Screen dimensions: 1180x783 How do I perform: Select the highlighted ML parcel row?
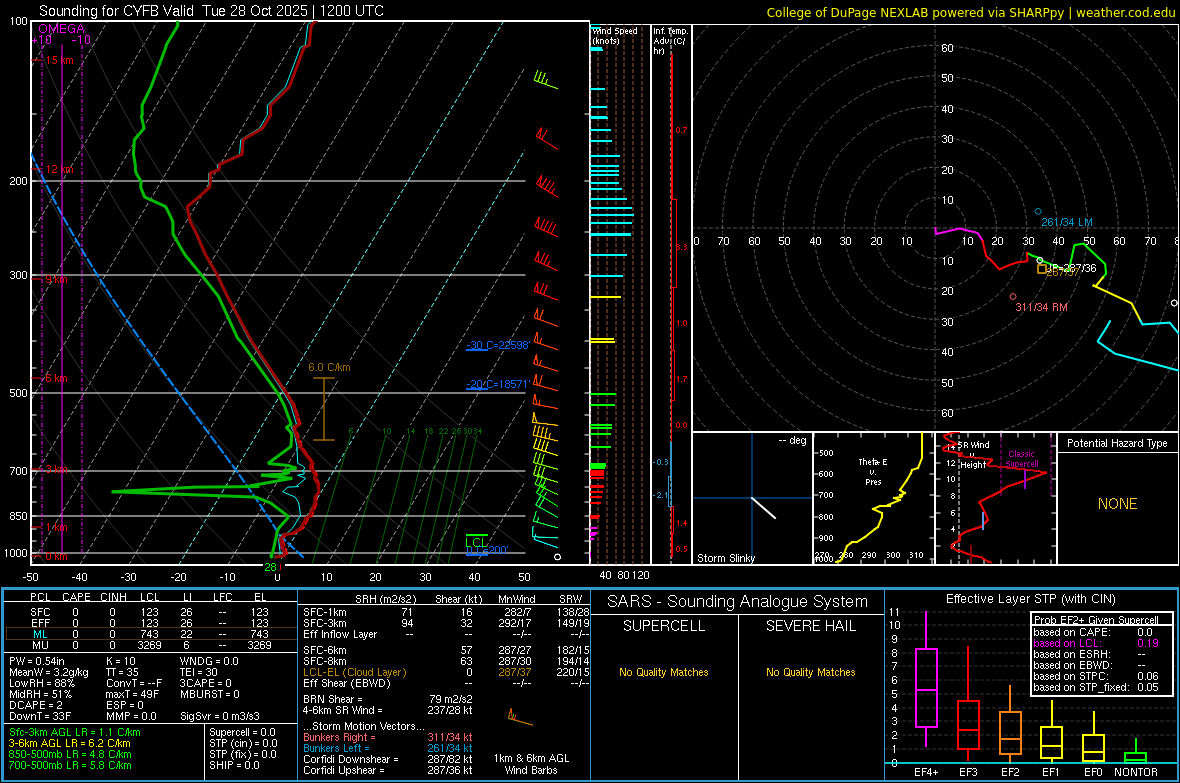coord(149,634)
